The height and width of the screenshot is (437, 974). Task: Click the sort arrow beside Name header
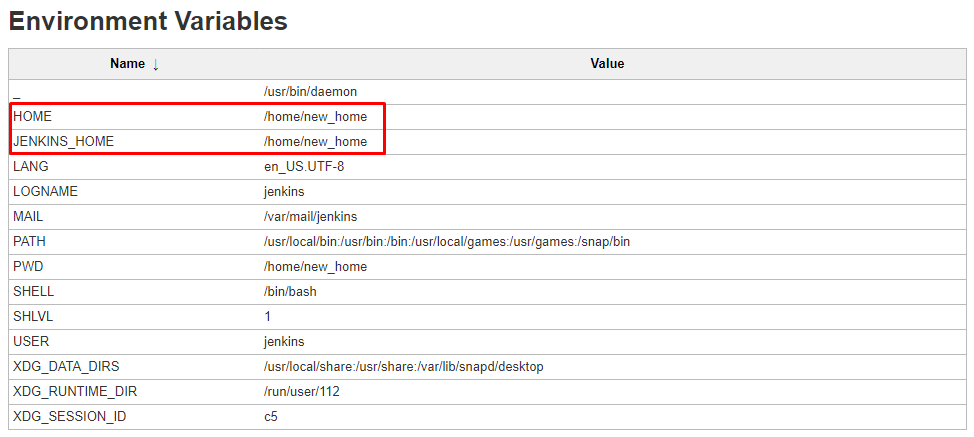pos(156,64)
